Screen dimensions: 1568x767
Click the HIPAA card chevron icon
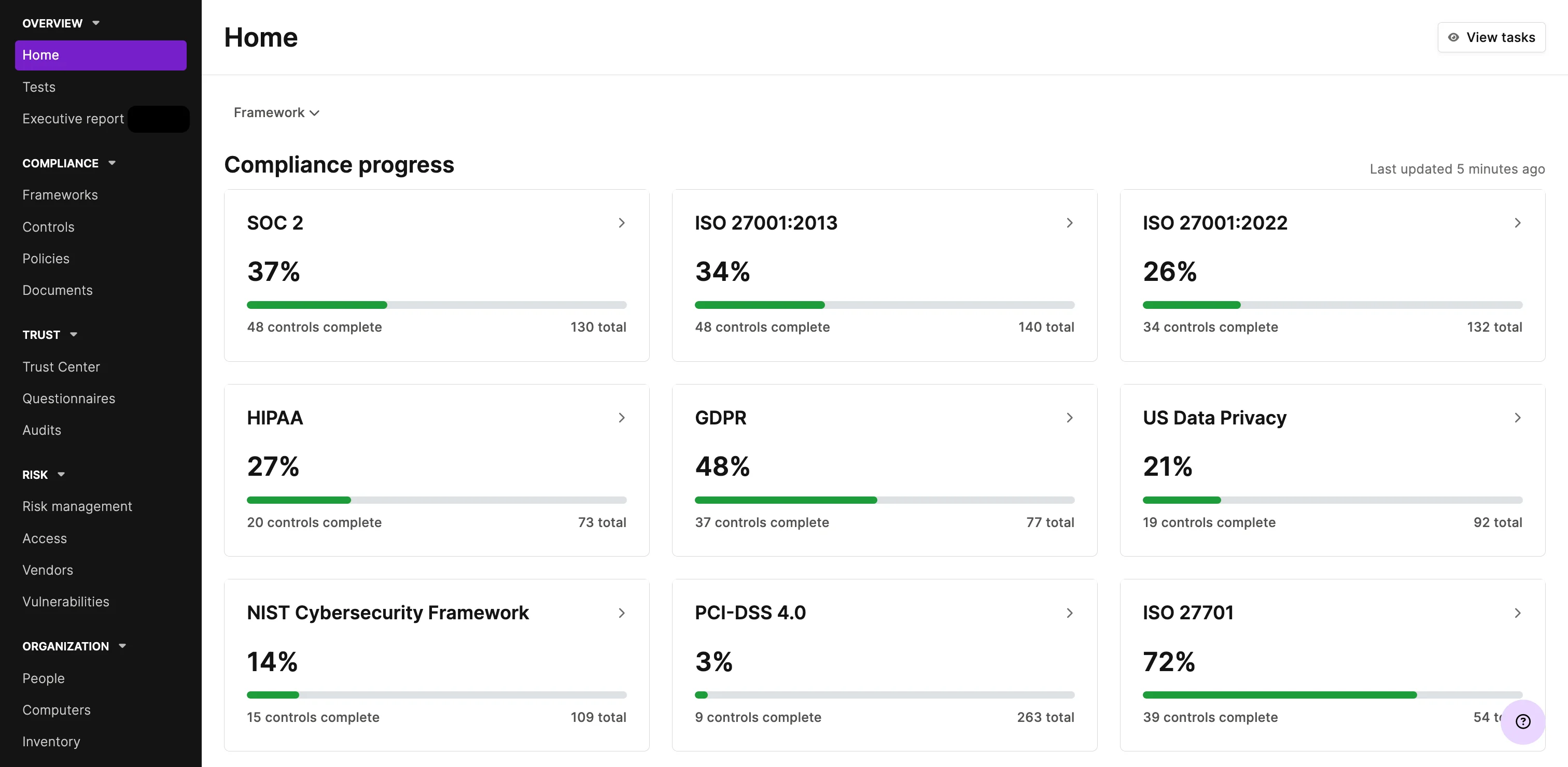point(622,418)
